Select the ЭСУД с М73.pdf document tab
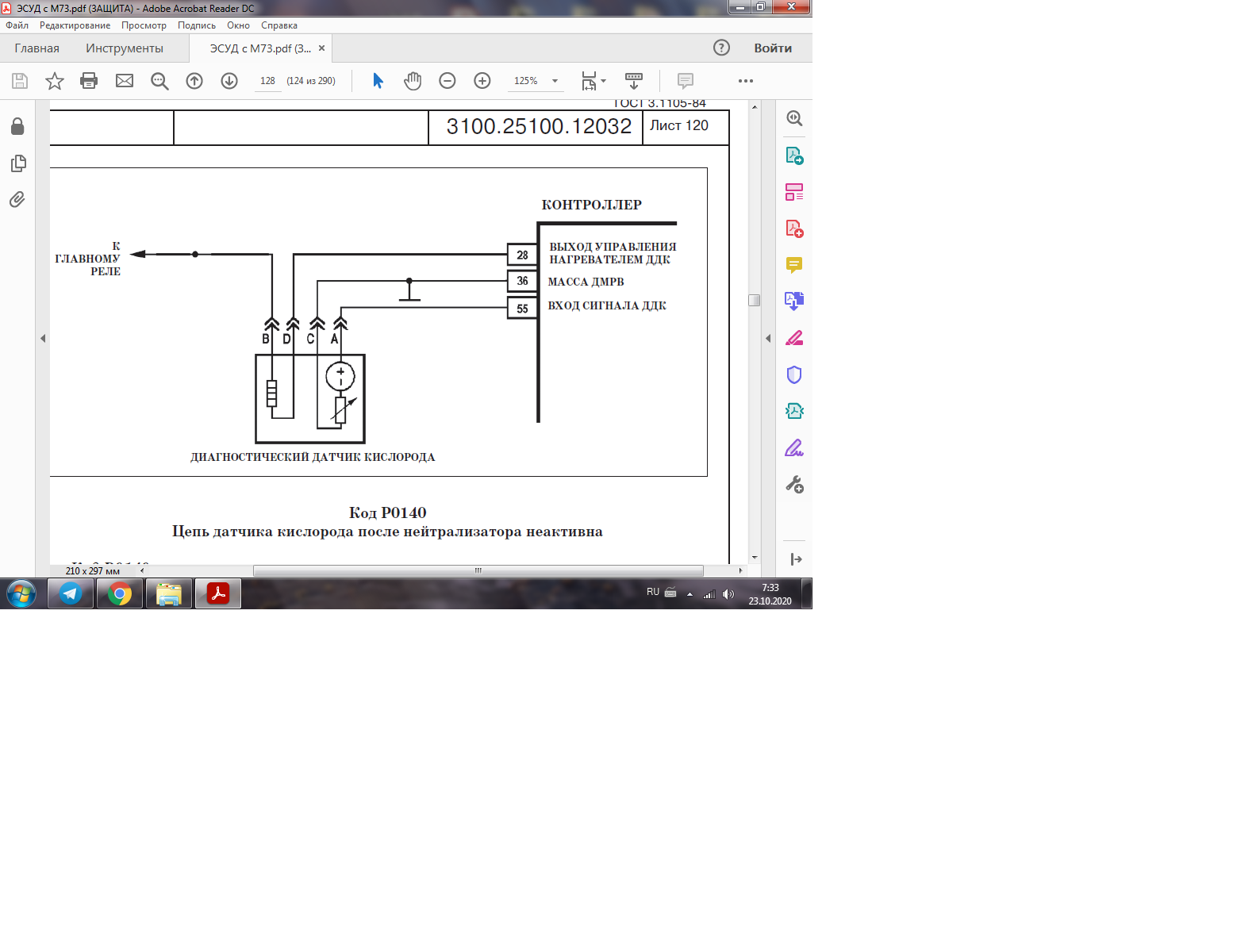 pos(260,48)
